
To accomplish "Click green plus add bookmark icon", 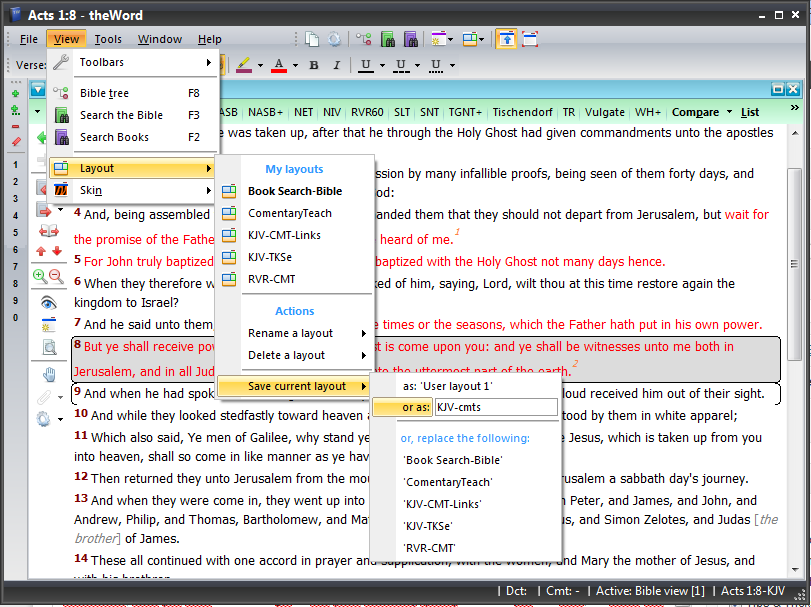I will point(16,94).
